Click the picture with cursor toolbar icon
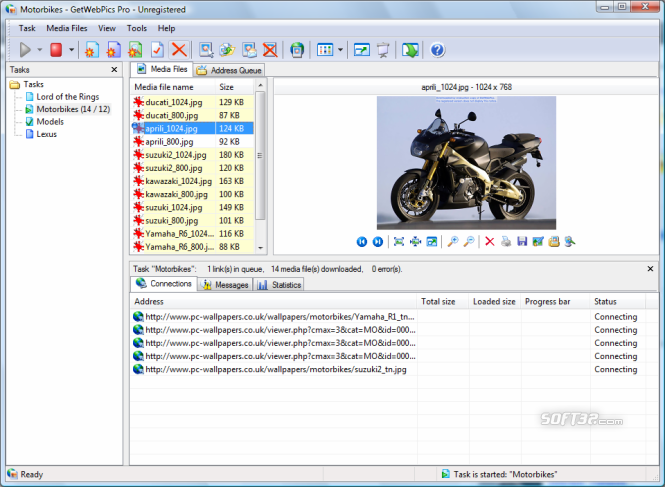 [x=206, y=50]
